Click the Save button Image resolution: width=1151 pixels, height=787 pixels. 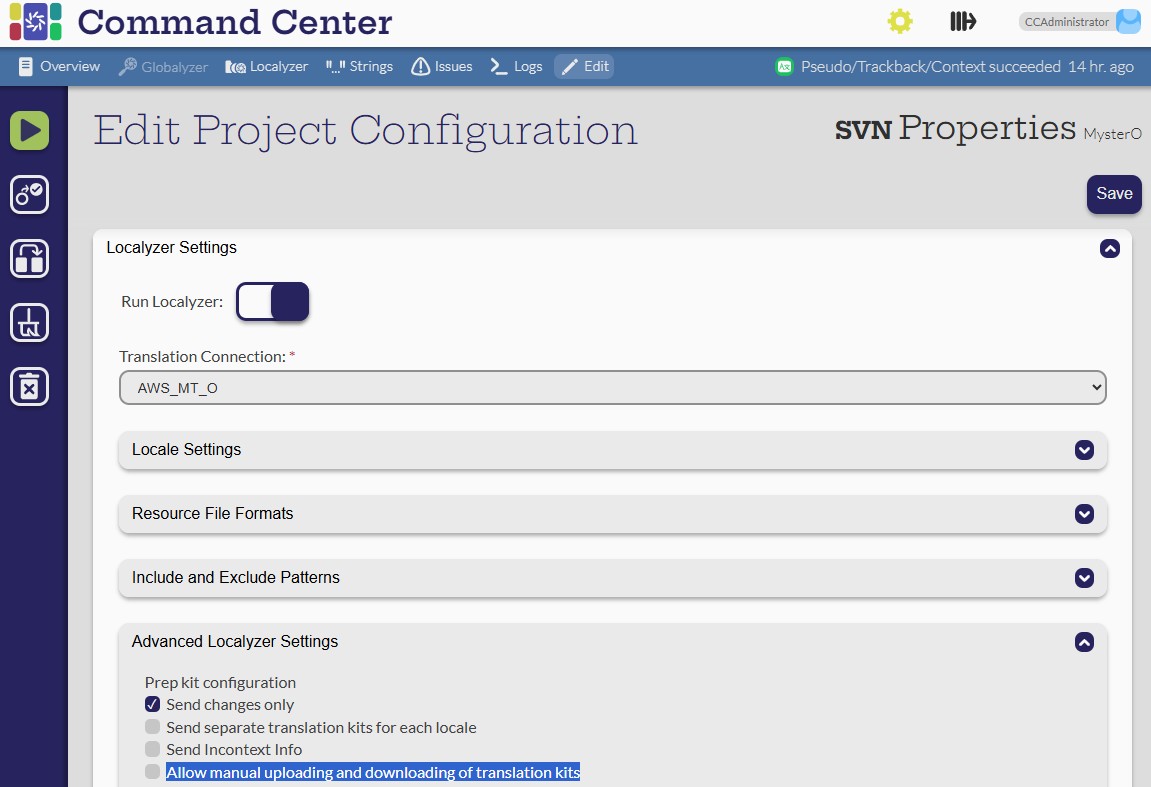[1114, 194]
